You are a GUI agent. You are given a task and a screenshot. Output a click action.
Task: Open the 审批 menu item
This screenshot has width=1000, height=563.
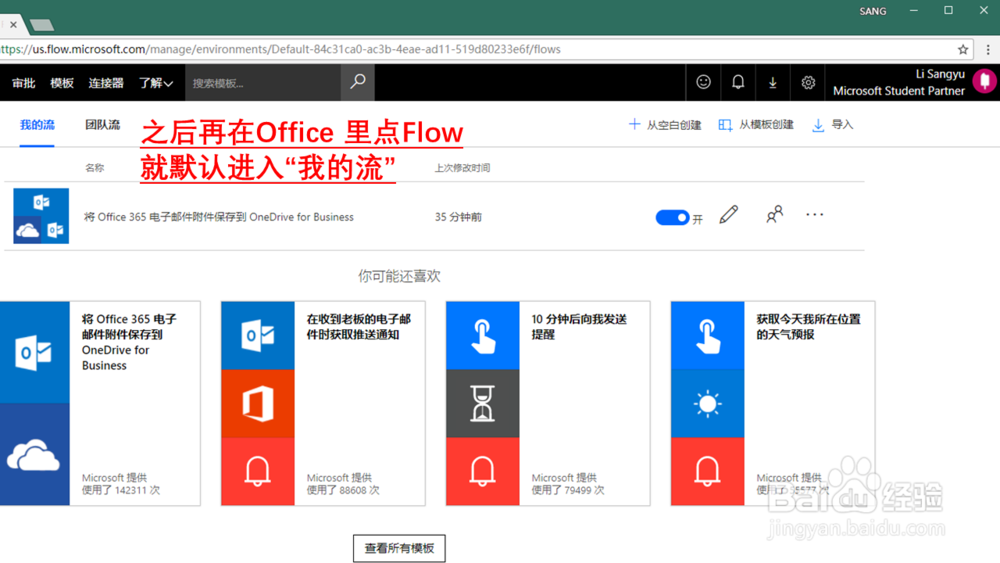point(24,83)
